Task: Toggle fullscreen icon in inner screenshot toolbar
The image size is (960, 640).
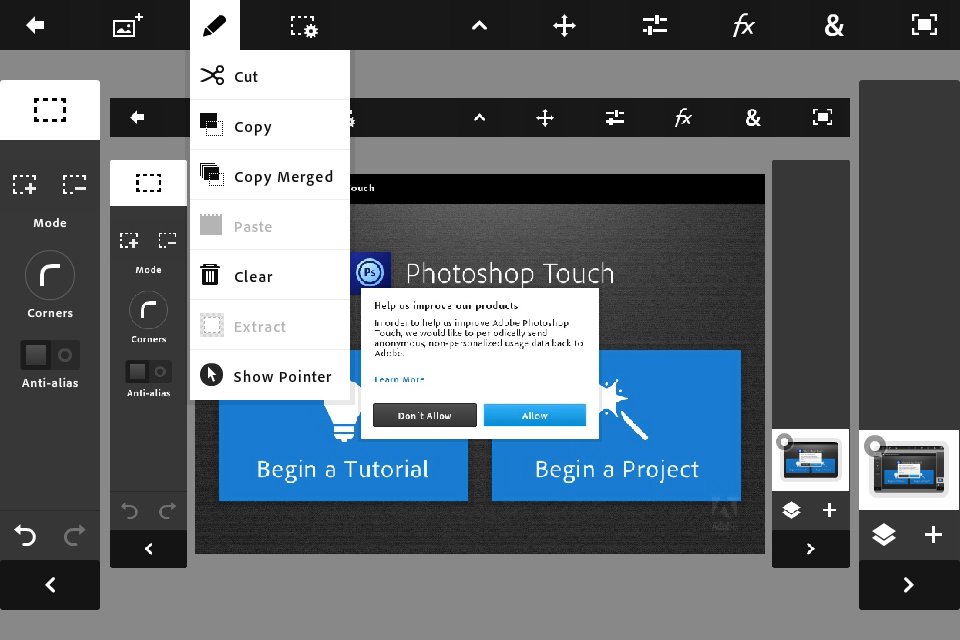Action: click(822, 117)
